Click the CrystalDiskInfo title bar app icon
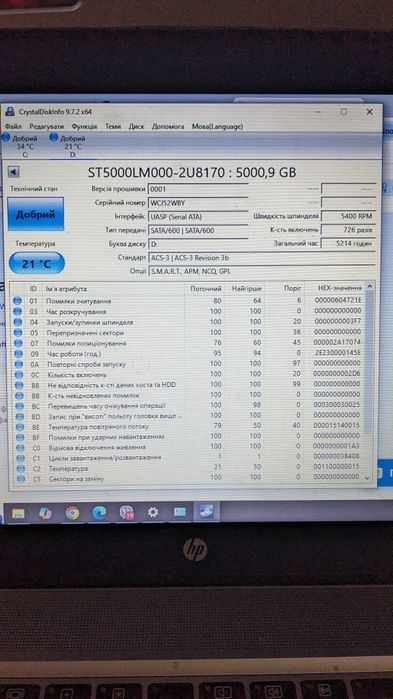Viewport: 393px width, 699px height. [10, 112]
